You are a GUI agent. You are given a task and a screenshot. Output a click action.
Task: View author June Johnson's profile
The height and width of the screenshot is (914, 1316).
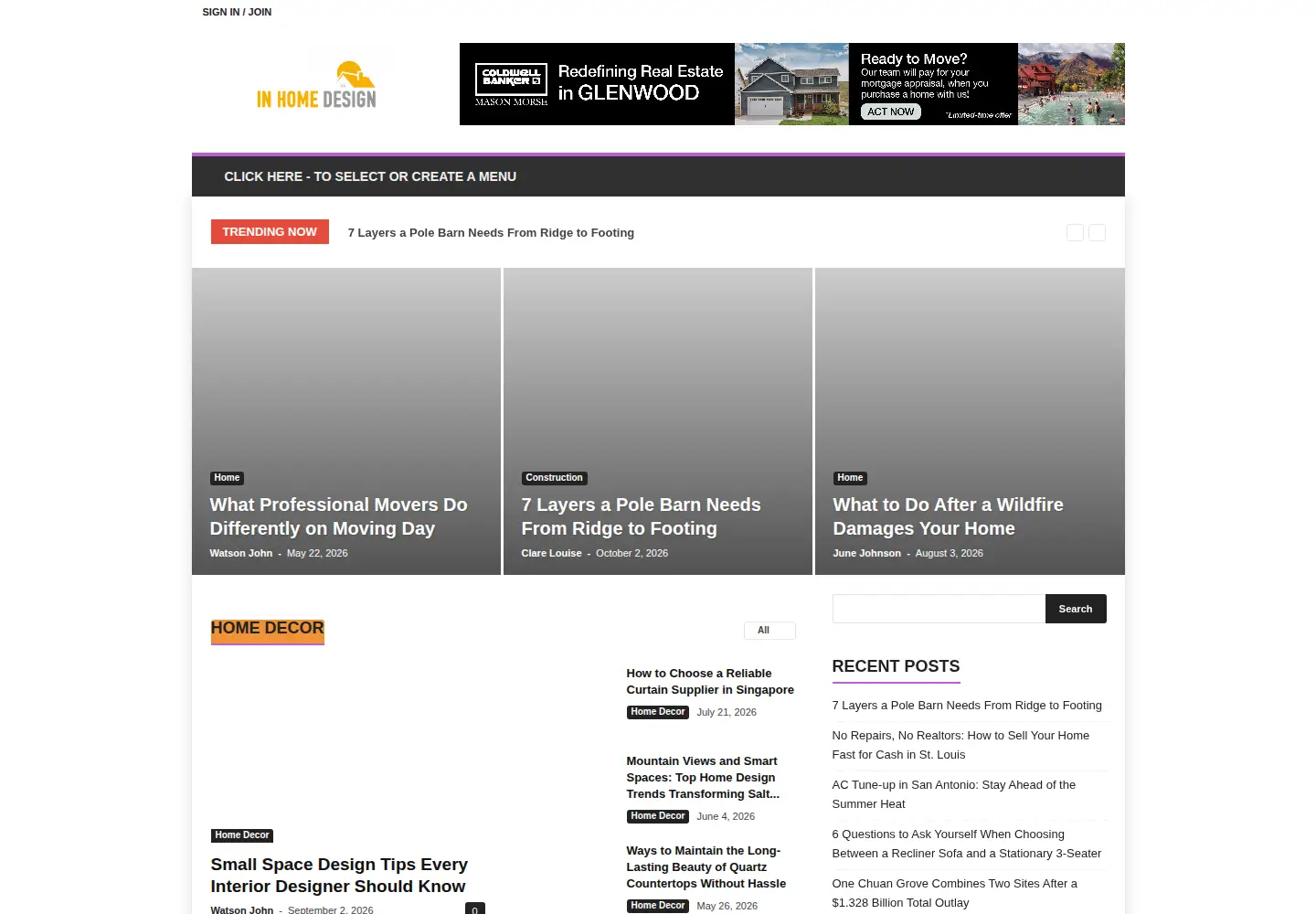(866, 553)
